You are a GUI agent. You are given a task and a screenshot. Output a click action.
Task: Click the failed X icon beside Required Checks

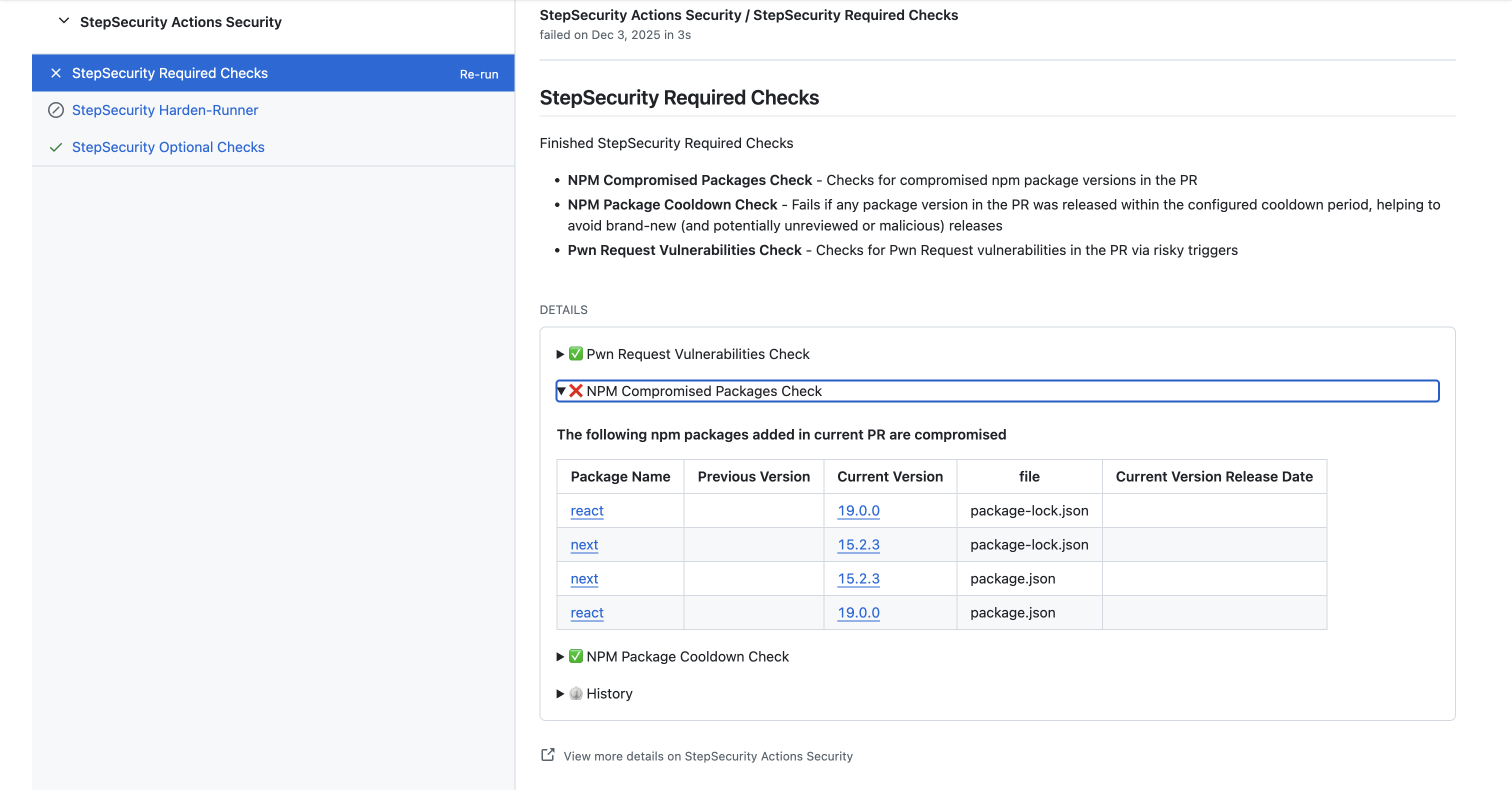[56, 73]
